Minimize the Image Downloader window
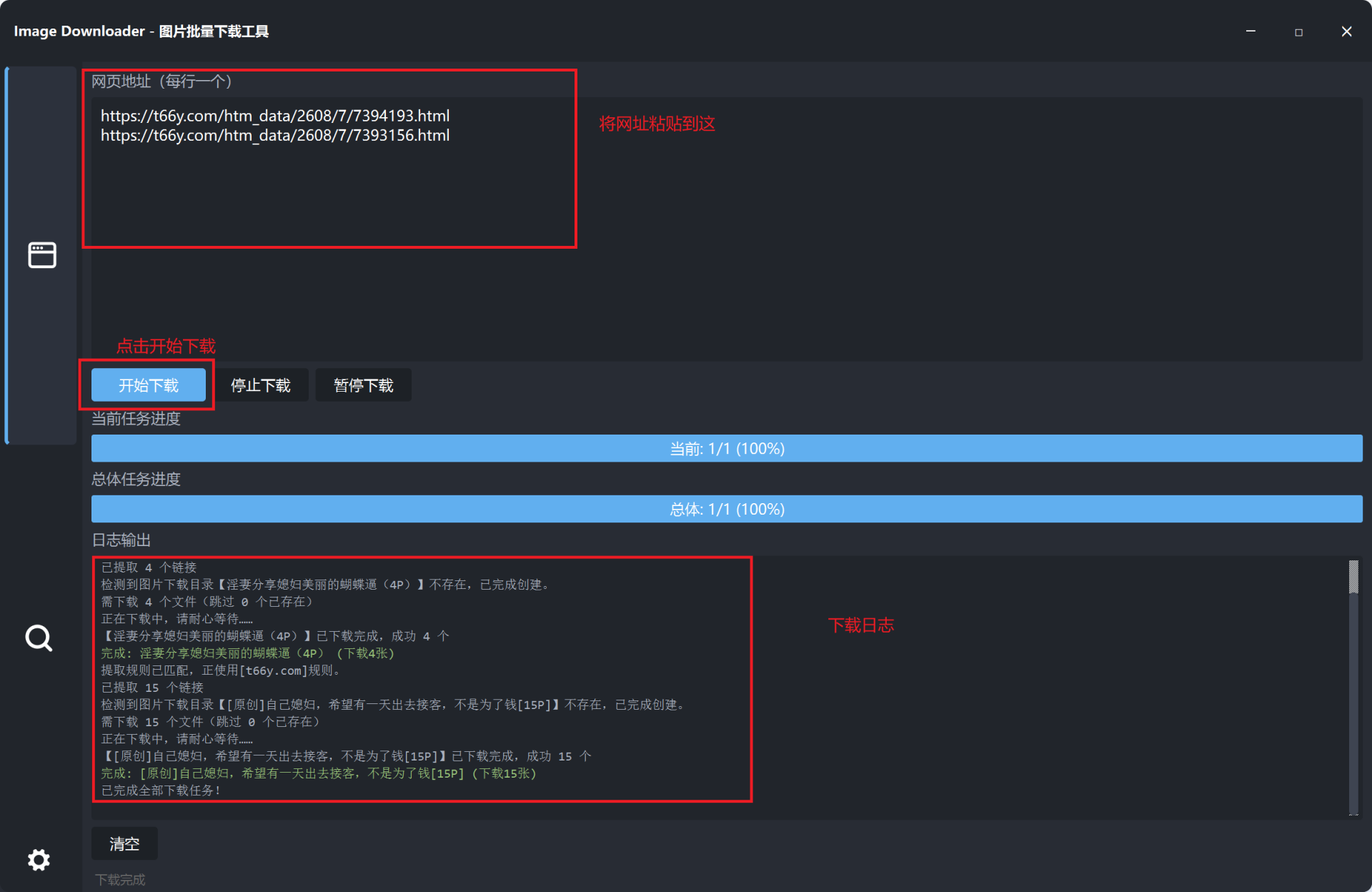Screen dimensions: 1372x892 pos(1251,31)
